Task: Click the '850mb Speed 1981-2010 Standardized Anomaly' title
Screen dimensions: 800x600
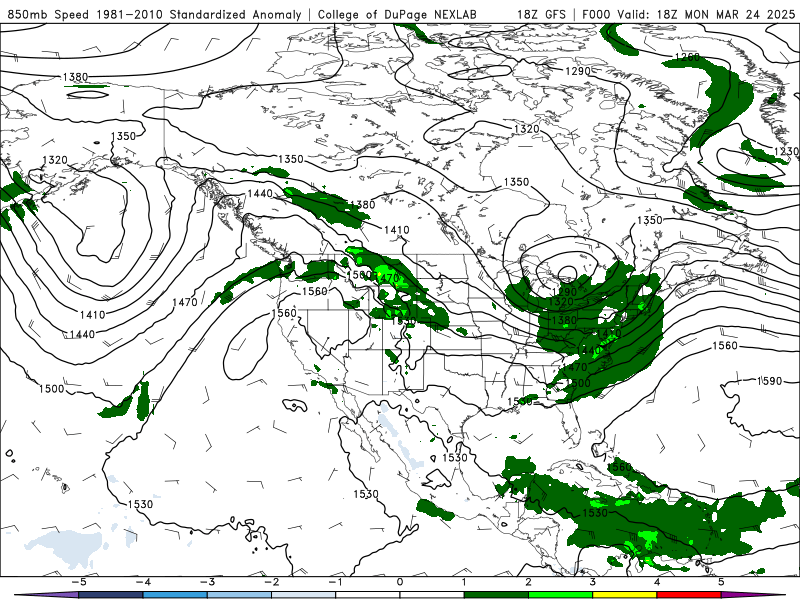Action: [x=155, y=15]
